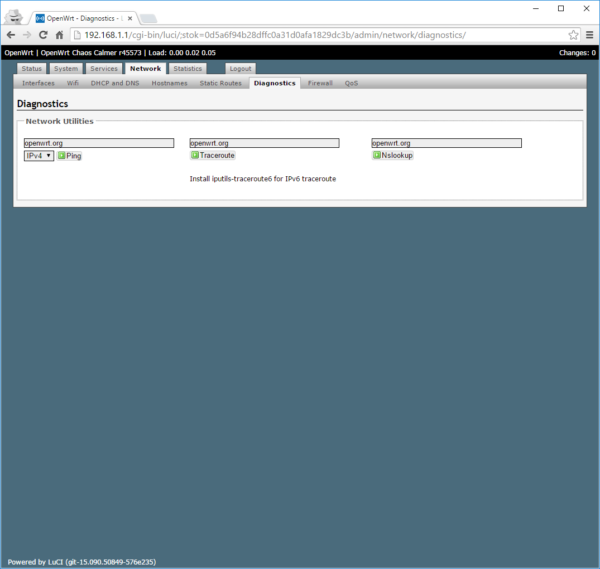The height and width of the screenshot is (569, 600).
Task: Expand the IPv4 protocol dropdown
Action: pos(39,156)
